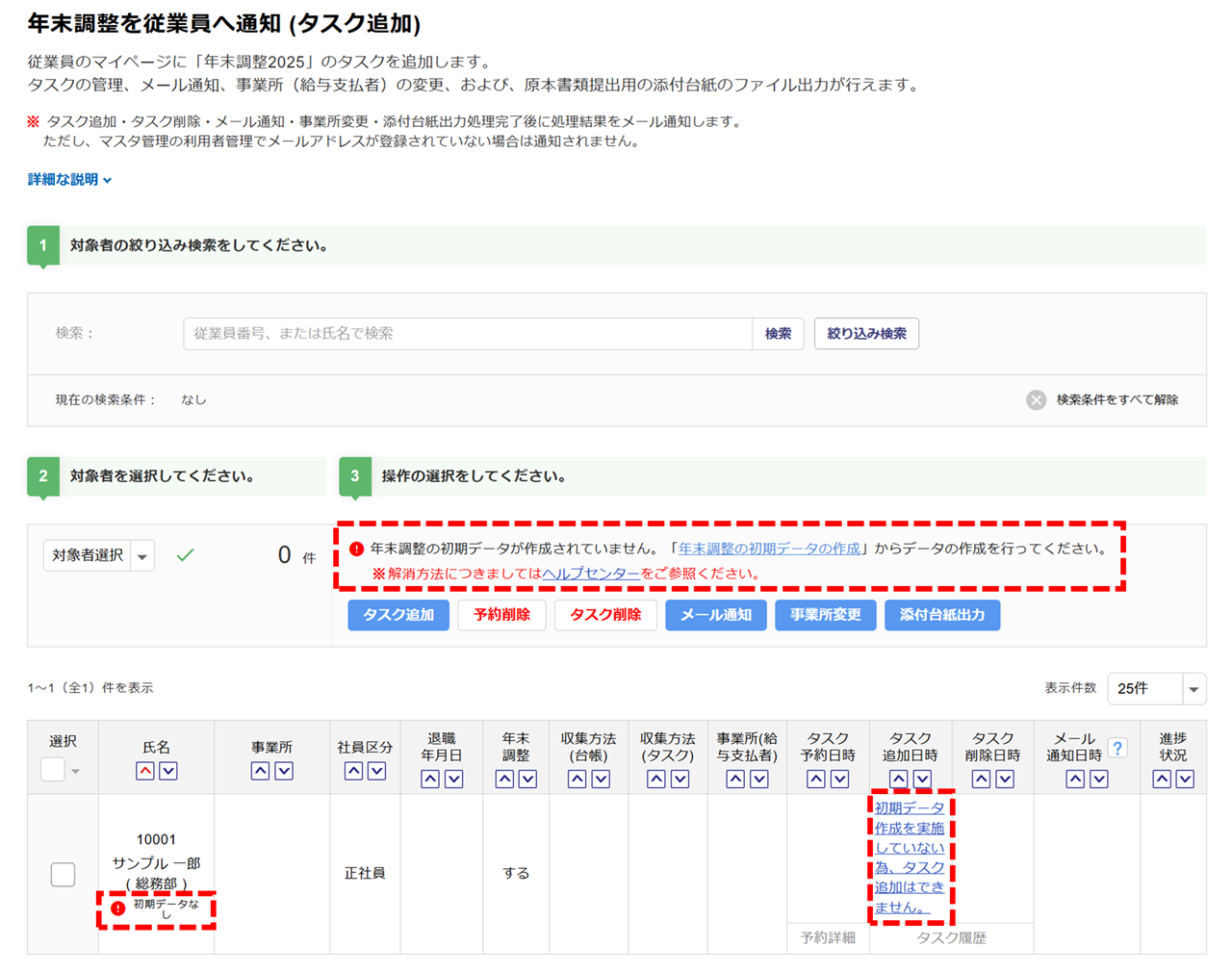Click ascending sort arrow under 社員区分
The height and width of the screenshot is (972, 1232).
pos(353,771)
